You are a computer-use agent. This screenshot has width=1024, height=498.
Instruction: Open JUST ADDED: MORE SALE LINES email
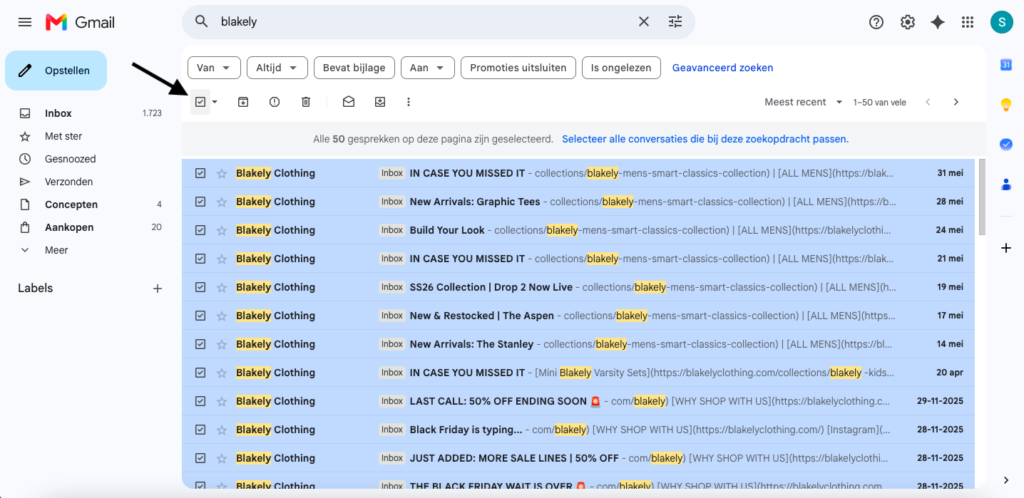(578, 458)
